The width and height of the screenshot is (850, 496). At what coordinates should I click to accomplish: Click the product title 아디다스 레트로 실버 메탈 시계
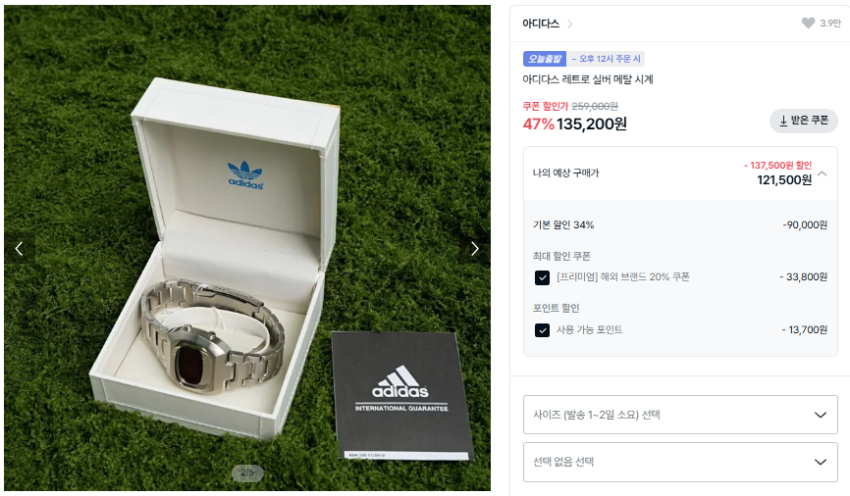[x=588, y=79]
